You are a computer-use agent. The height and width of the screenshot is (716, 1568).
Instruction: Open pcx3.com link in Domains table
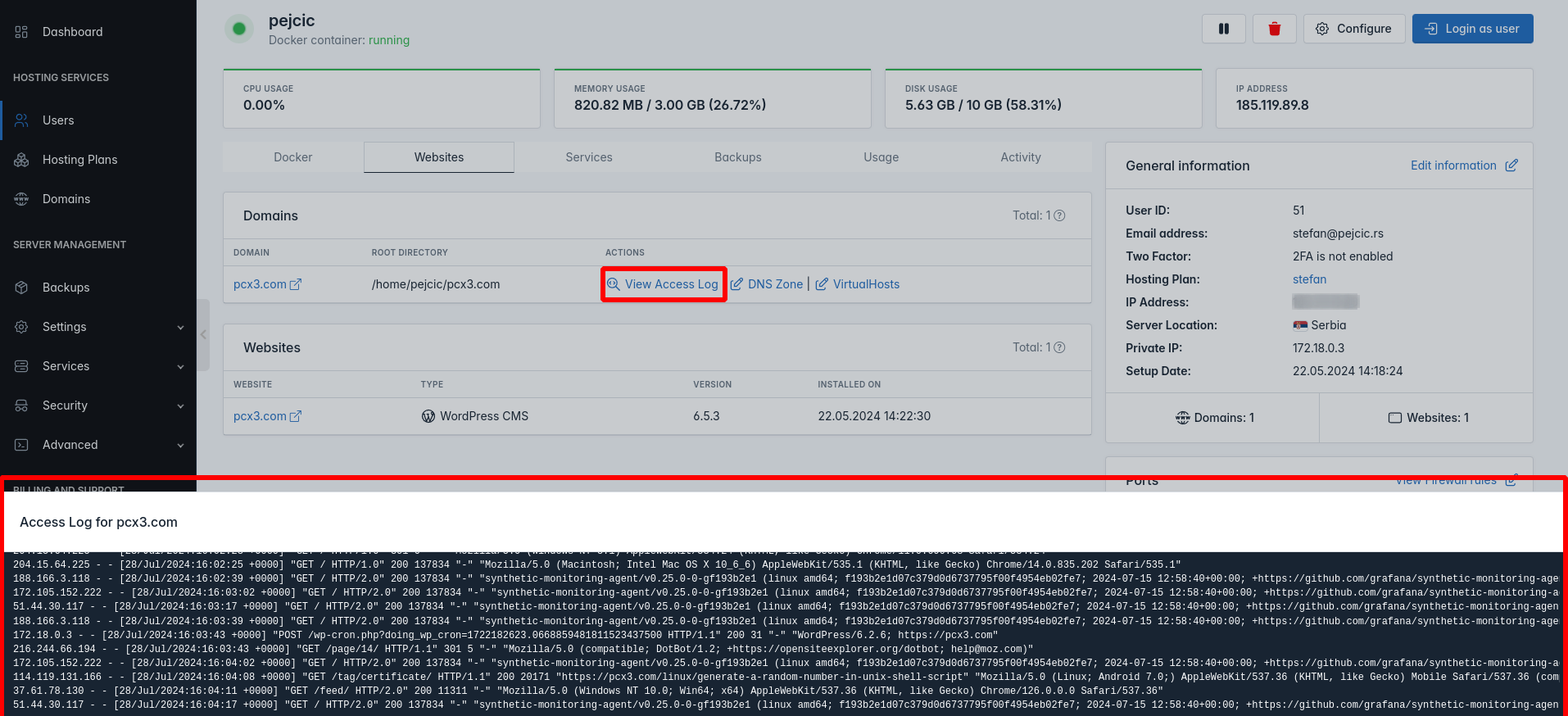[260, 284]
